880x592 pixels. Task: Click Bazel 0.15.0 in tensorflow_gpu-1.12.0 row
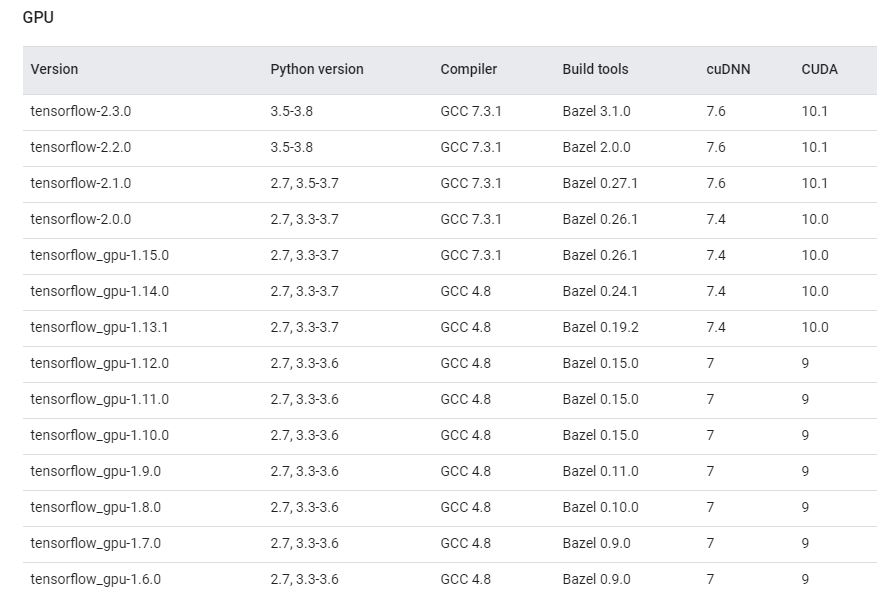601,363
